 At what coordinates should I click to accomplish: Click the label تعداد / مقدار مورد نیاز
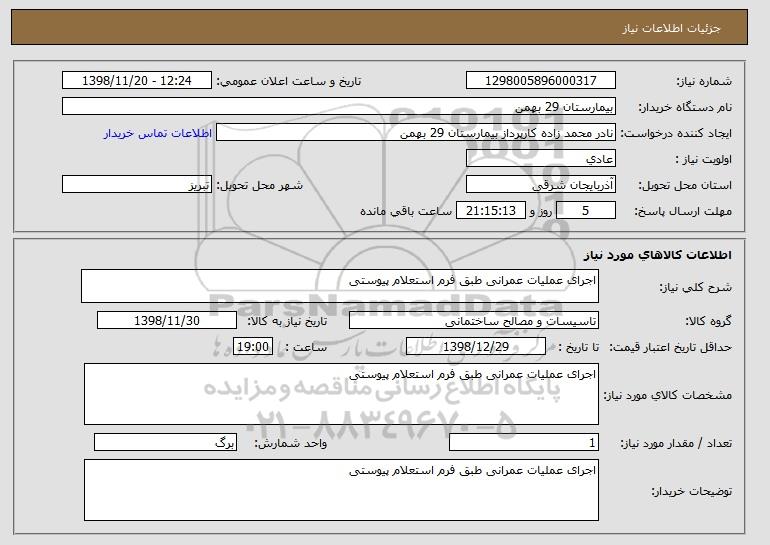[x=676, y=443]
